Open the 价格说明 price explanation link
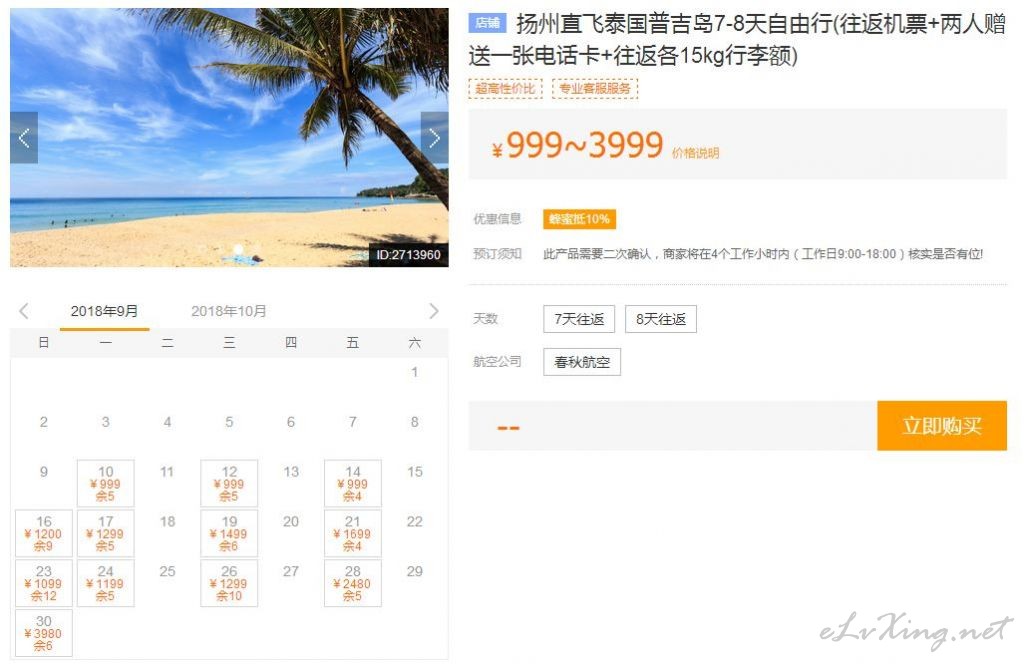 coord(696,153)
